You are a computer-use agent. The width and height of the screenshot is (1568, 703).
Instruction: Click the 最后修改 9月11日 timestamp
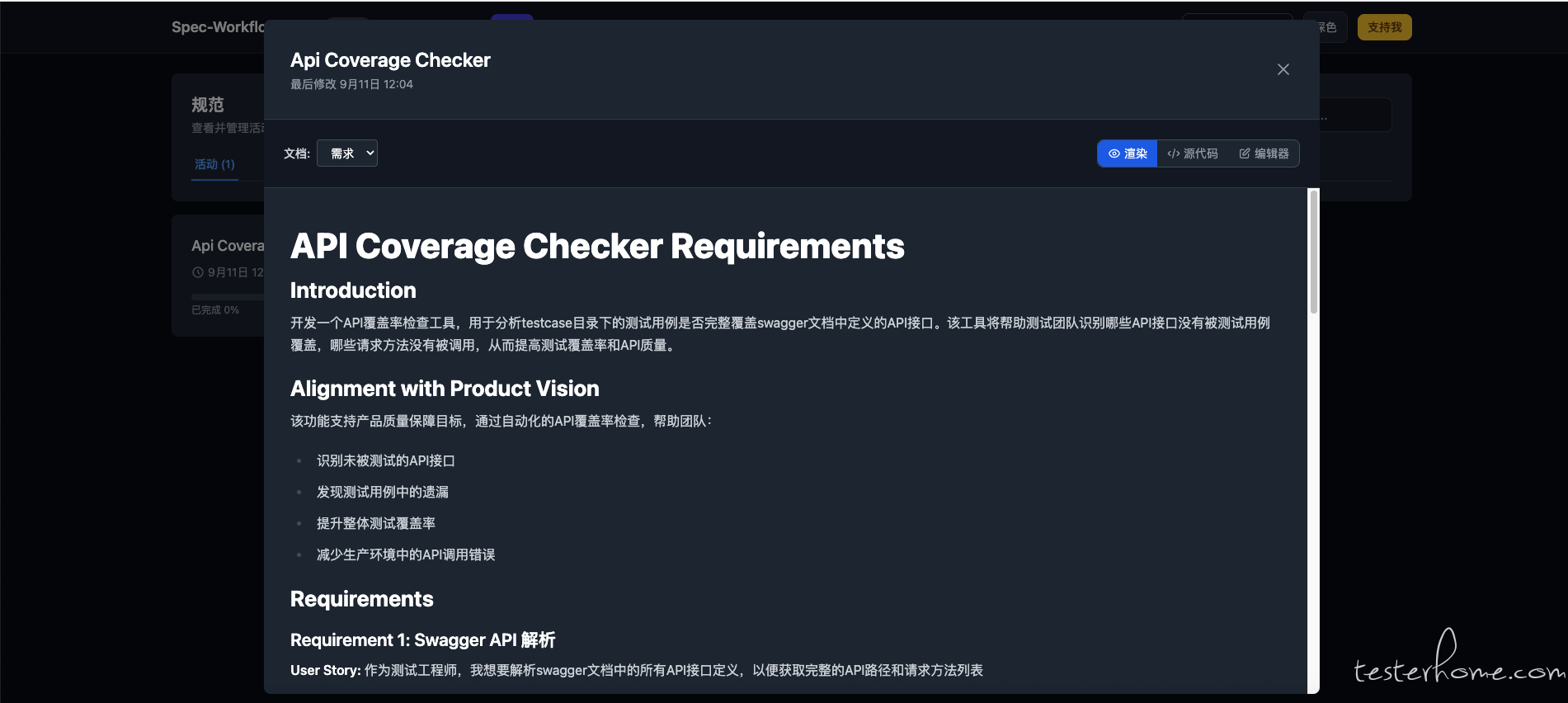click(351, 84)
